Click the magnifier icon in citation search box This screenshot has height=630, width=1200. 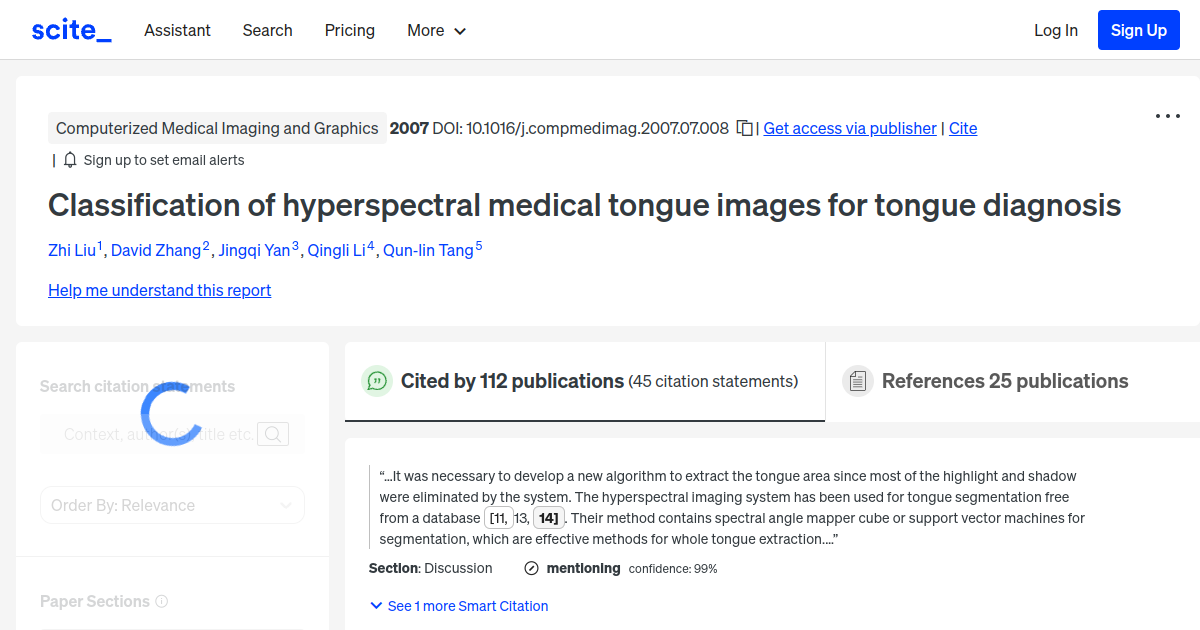point(272,433)
